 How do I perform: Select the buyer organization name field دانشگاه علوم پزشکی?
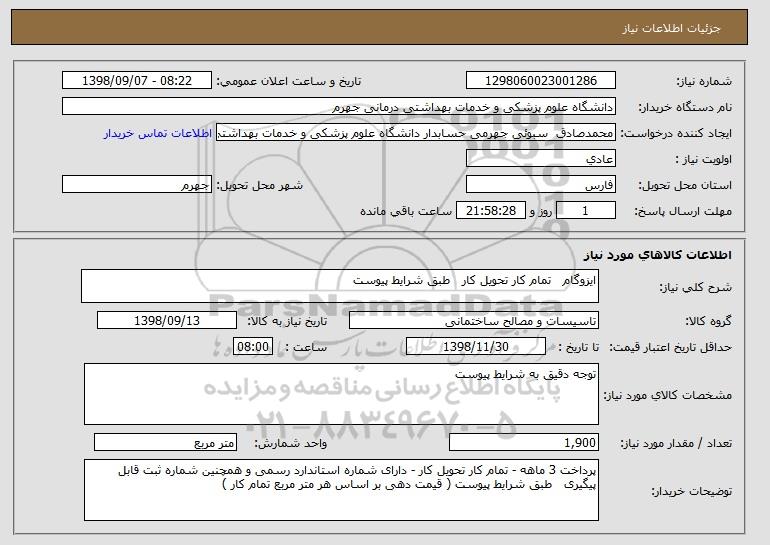[x=339, y=107]
